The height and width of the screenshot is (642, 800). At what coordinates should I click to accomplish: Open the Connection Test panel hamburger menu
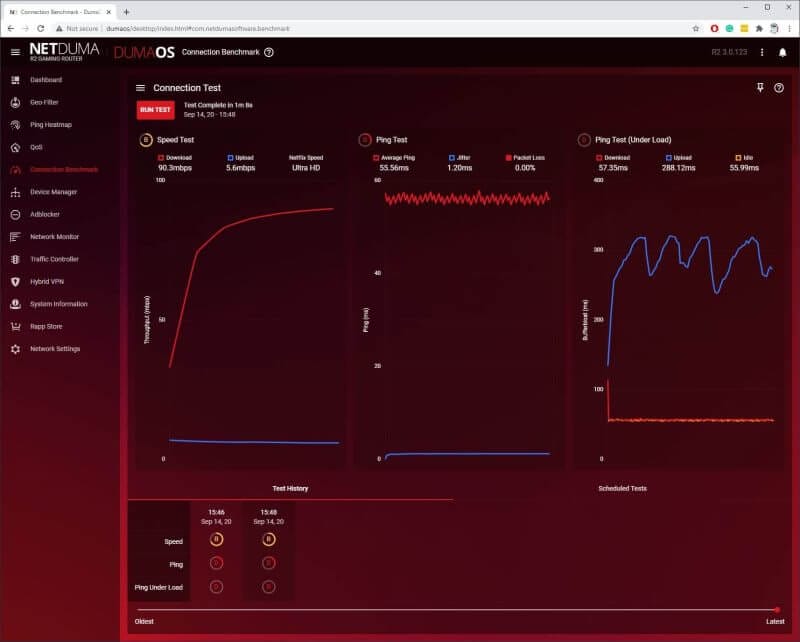pyautogui.click(x=141, y=88)
